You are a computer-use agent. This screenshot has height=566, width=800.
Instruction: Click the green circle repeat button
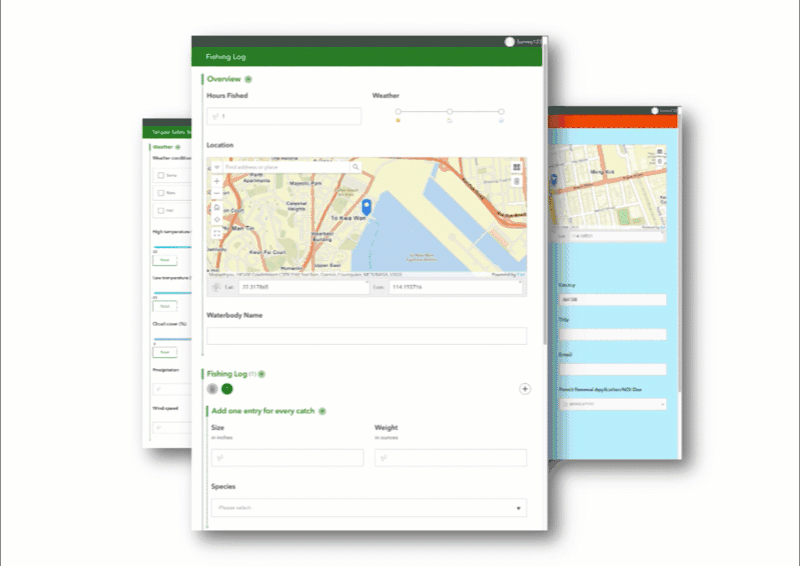pyautogui.click(x=227, y=389)
